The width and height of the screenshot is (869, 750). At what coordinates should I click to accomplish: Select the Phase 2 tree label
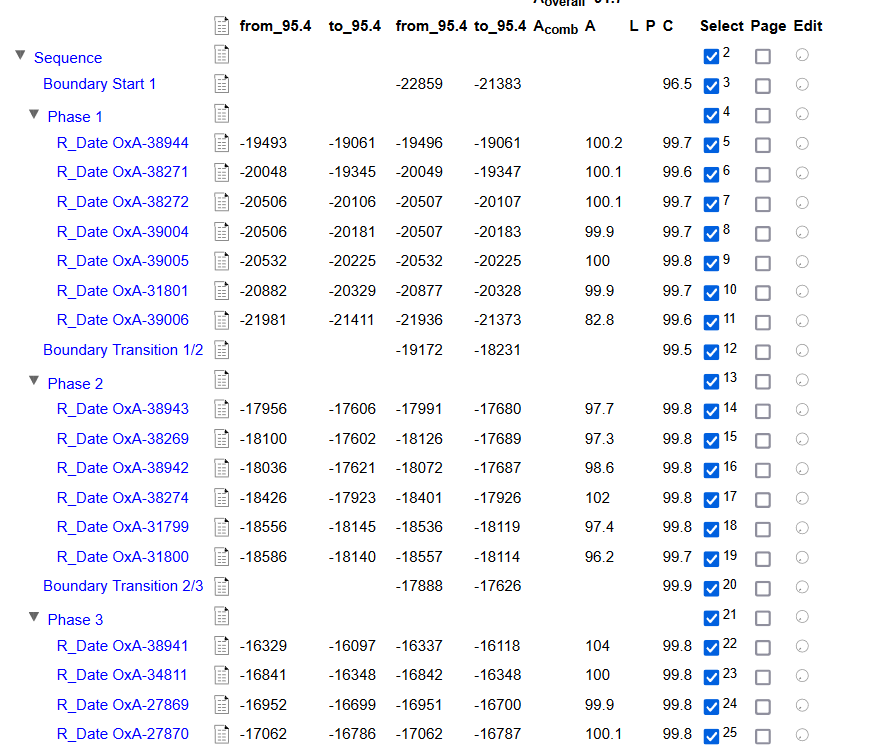pos(75,384)
